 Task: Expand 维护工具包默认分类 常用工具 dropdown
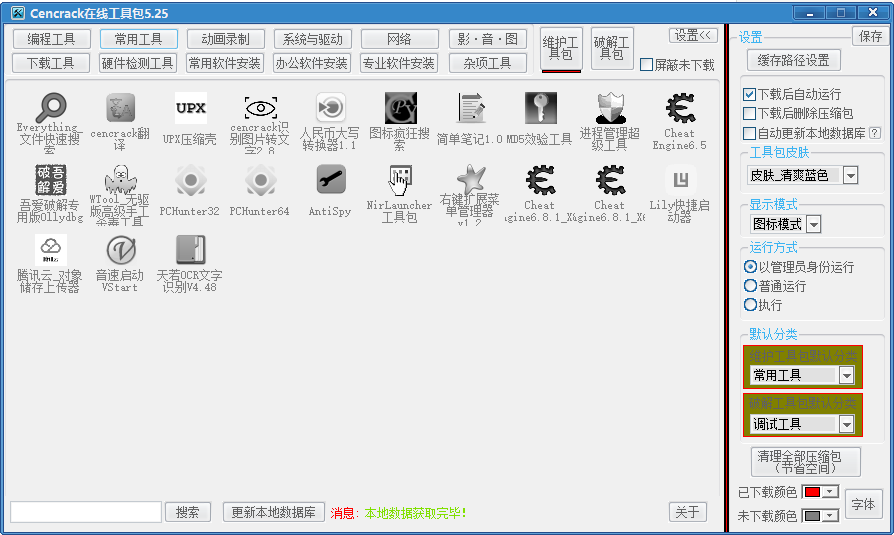coord(846,375)
